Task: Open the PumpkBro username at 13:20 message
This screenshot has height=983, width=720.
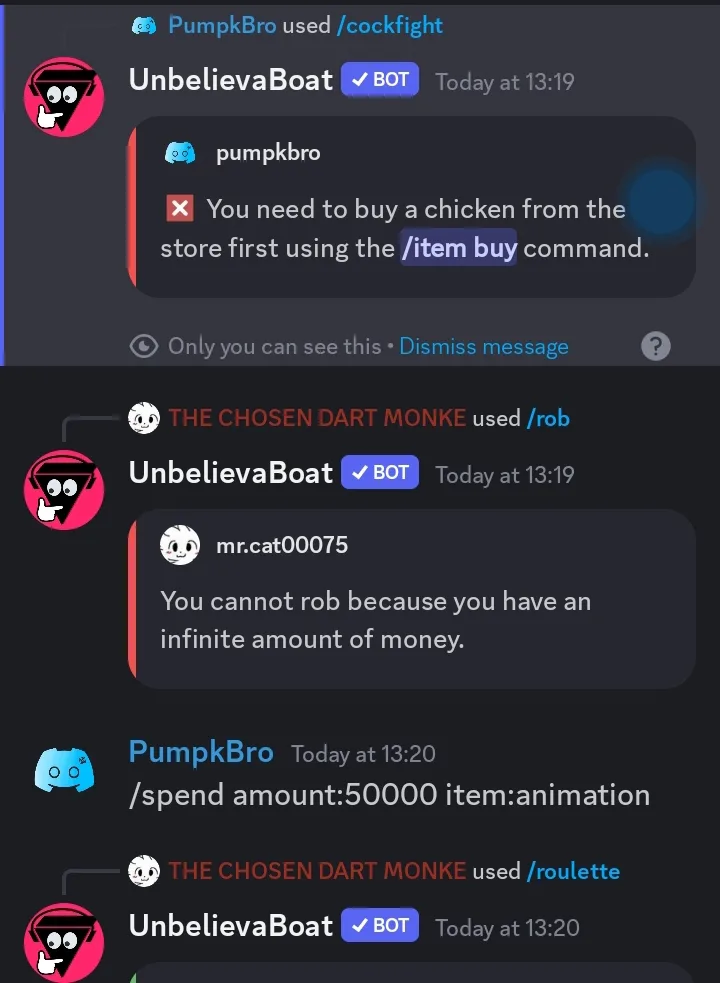Action: (x=201, y=752)
